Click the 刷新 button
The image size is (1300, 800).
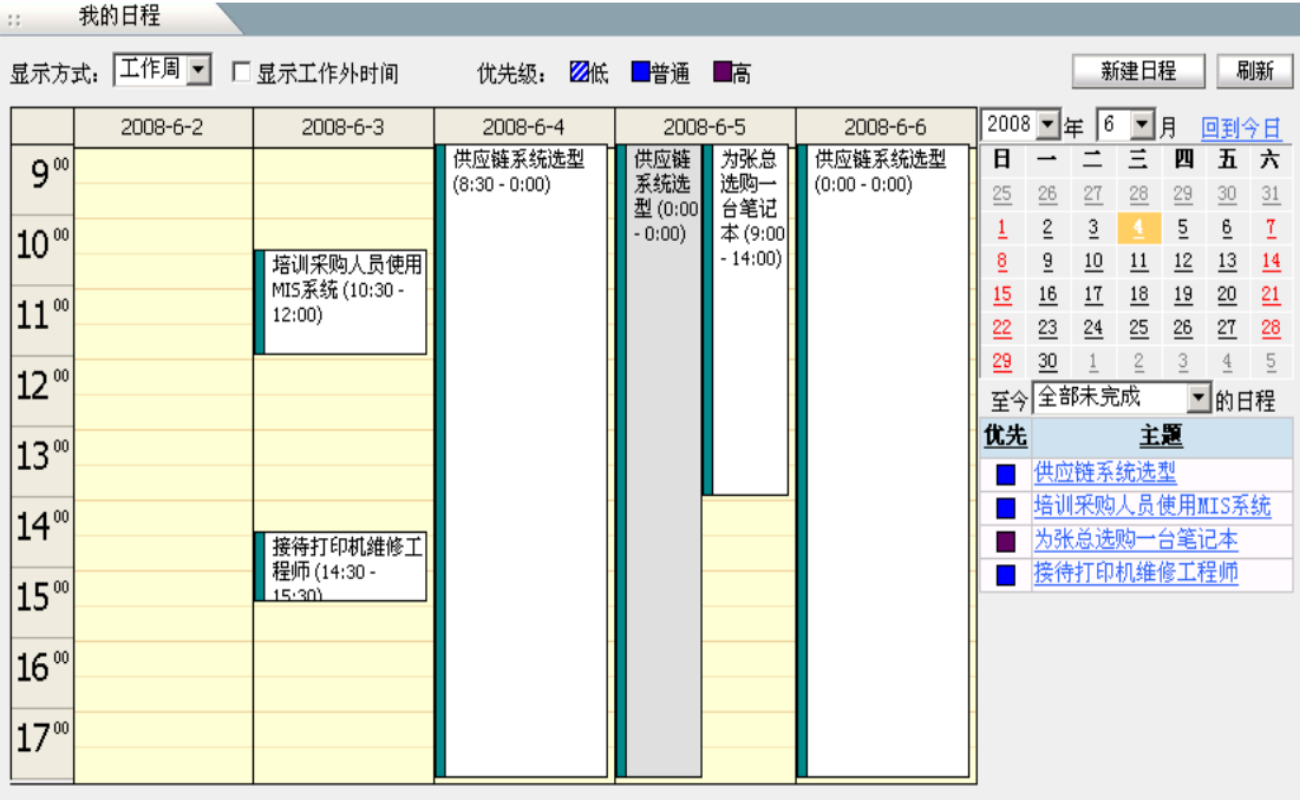1255,71
